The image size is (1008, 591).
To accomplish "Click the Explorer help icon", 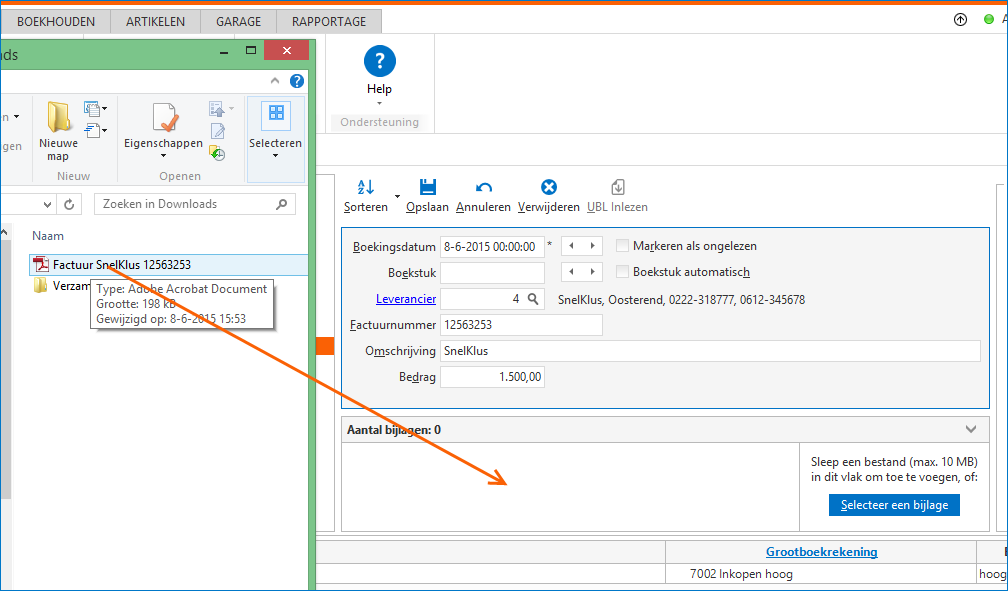I will pos(296,81).
